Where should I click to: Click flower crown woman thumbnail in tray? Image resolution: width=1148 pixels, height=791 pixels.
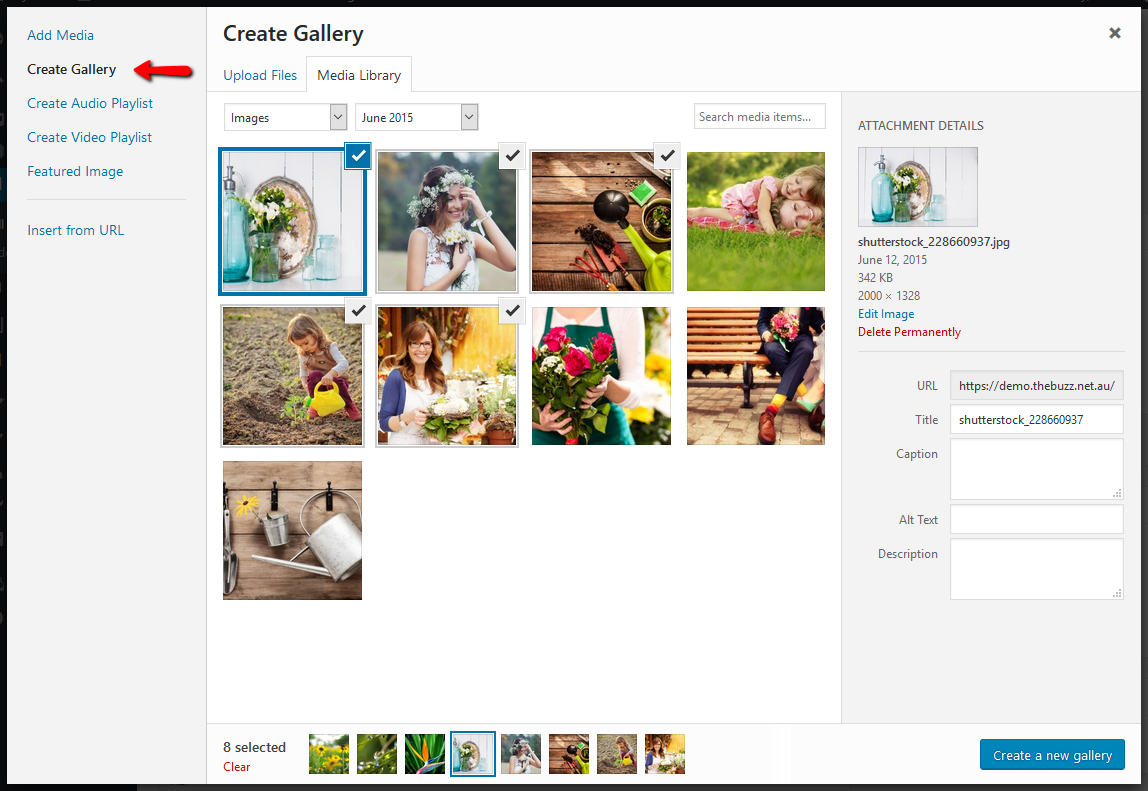(521, 754)
